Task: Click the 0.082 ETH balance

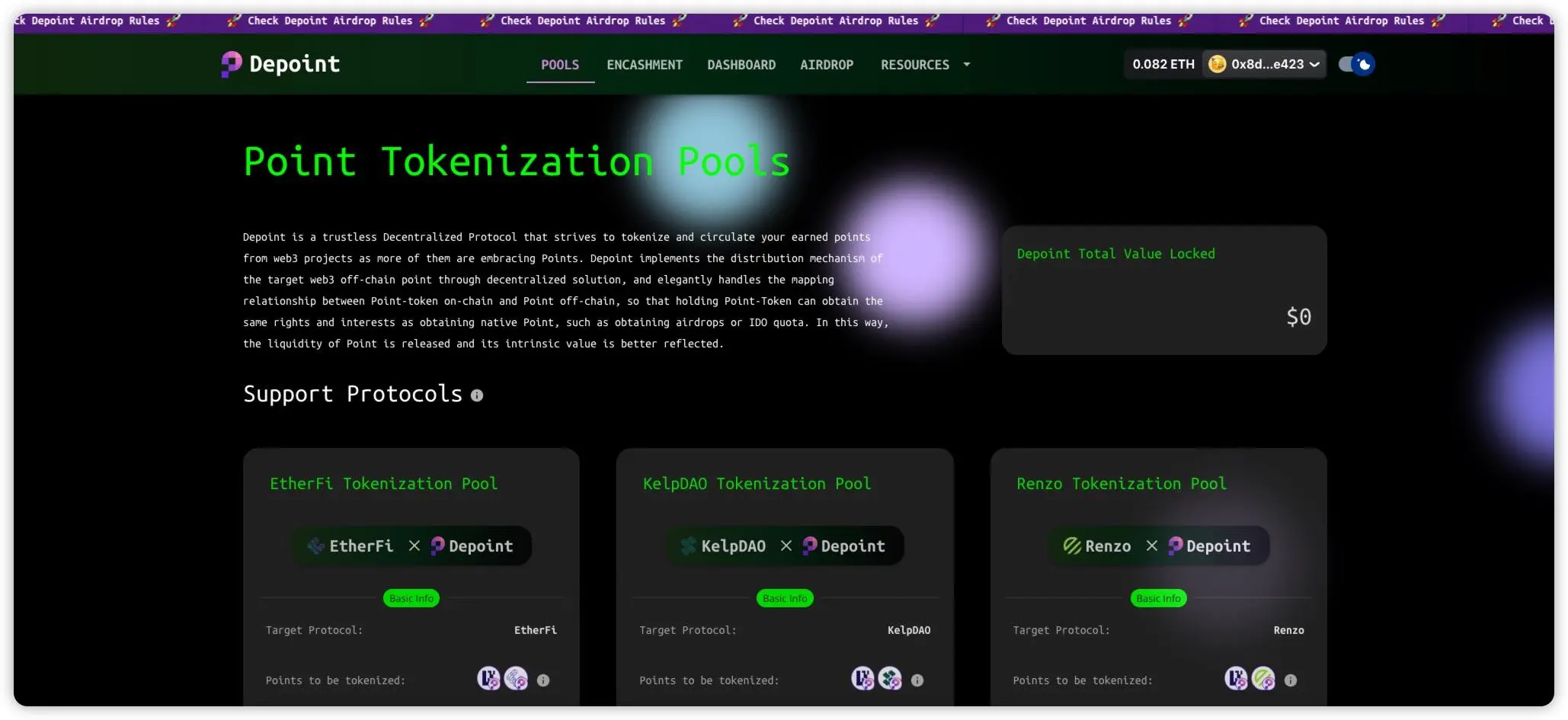Action: (1163, 64)
